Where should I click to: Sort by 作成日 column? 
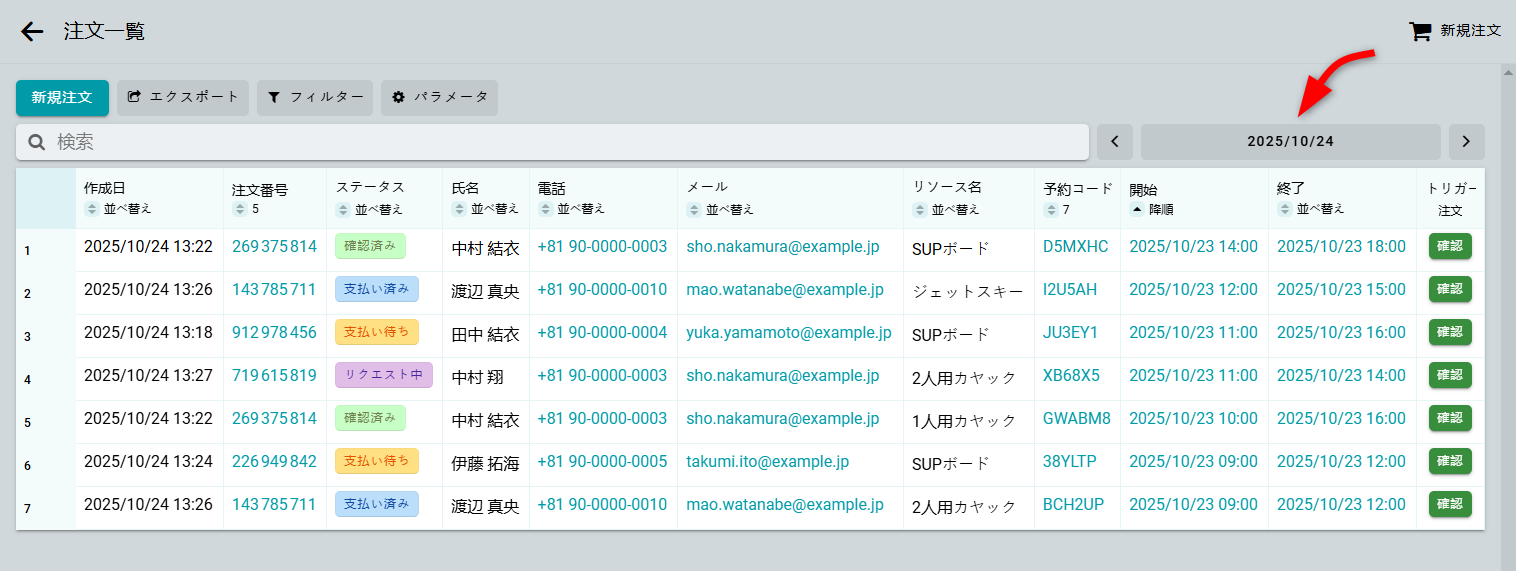(118, 209)
